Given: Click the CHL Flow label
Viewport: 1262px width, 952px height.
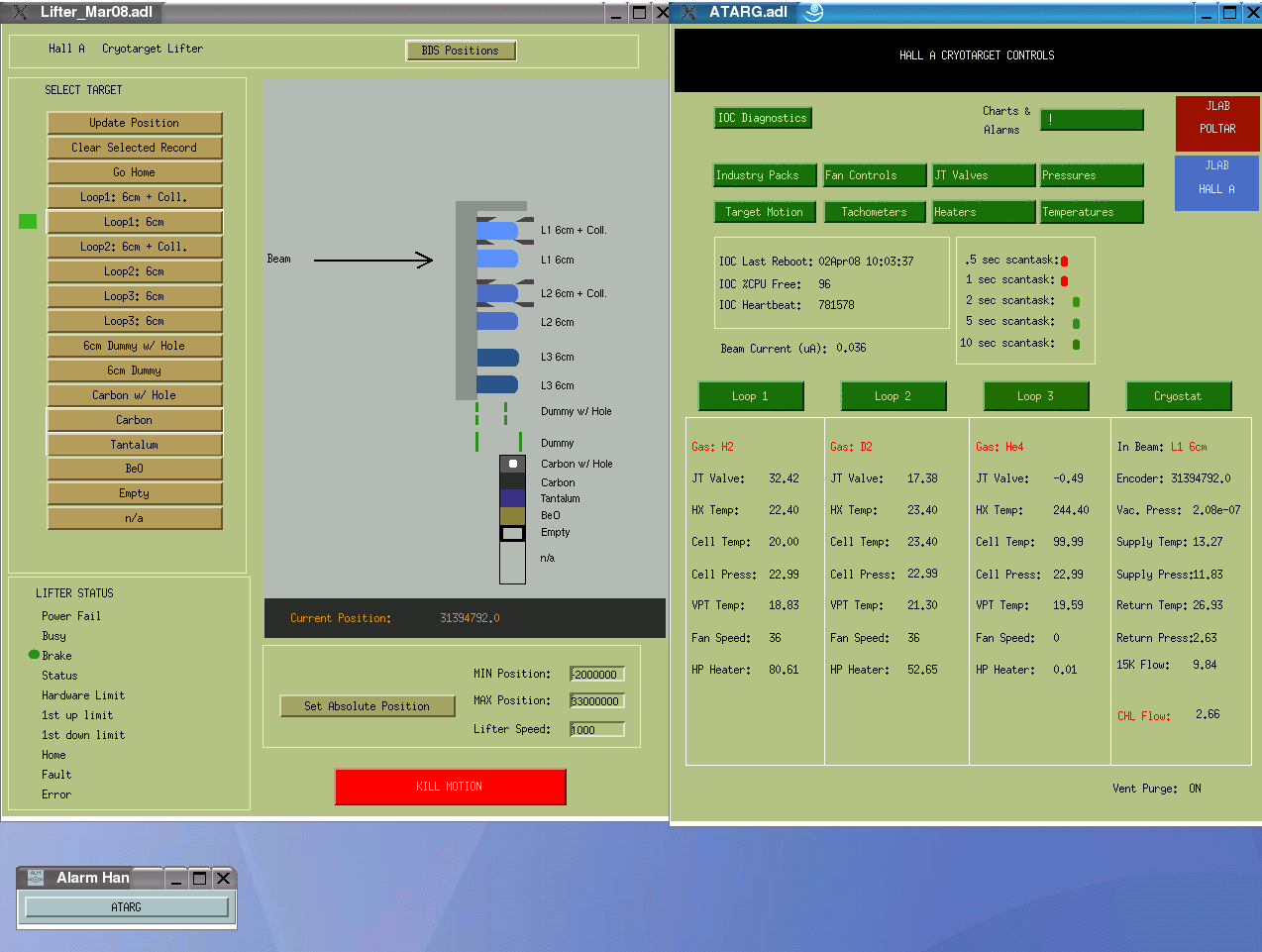Looking at the screenshot, I should click(1144, 716).
